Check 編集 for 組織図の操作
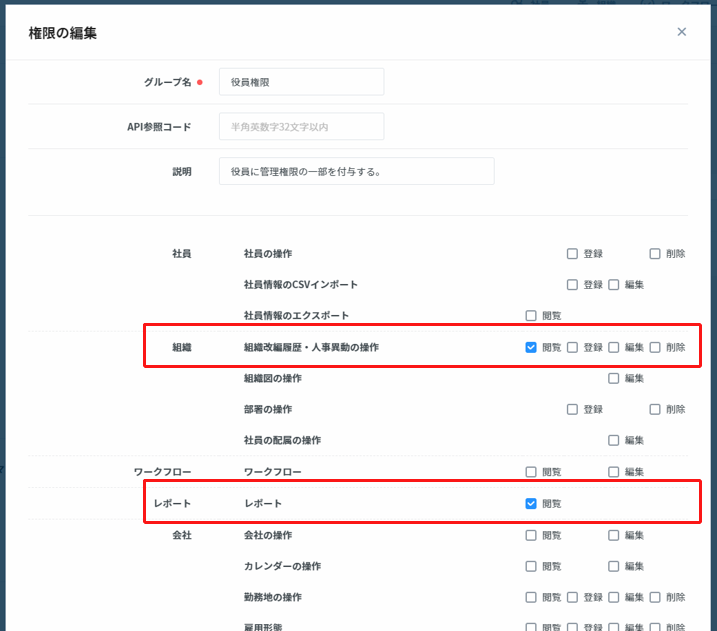Image resolution: width=717 pixels, height=631 pixels. (x=614, y=379)
